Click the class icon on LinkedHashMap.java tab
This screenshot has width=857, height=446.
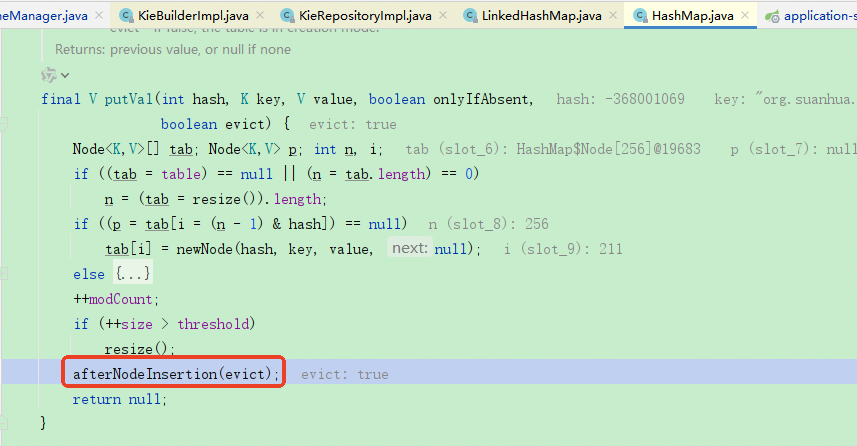coord(470,16)
